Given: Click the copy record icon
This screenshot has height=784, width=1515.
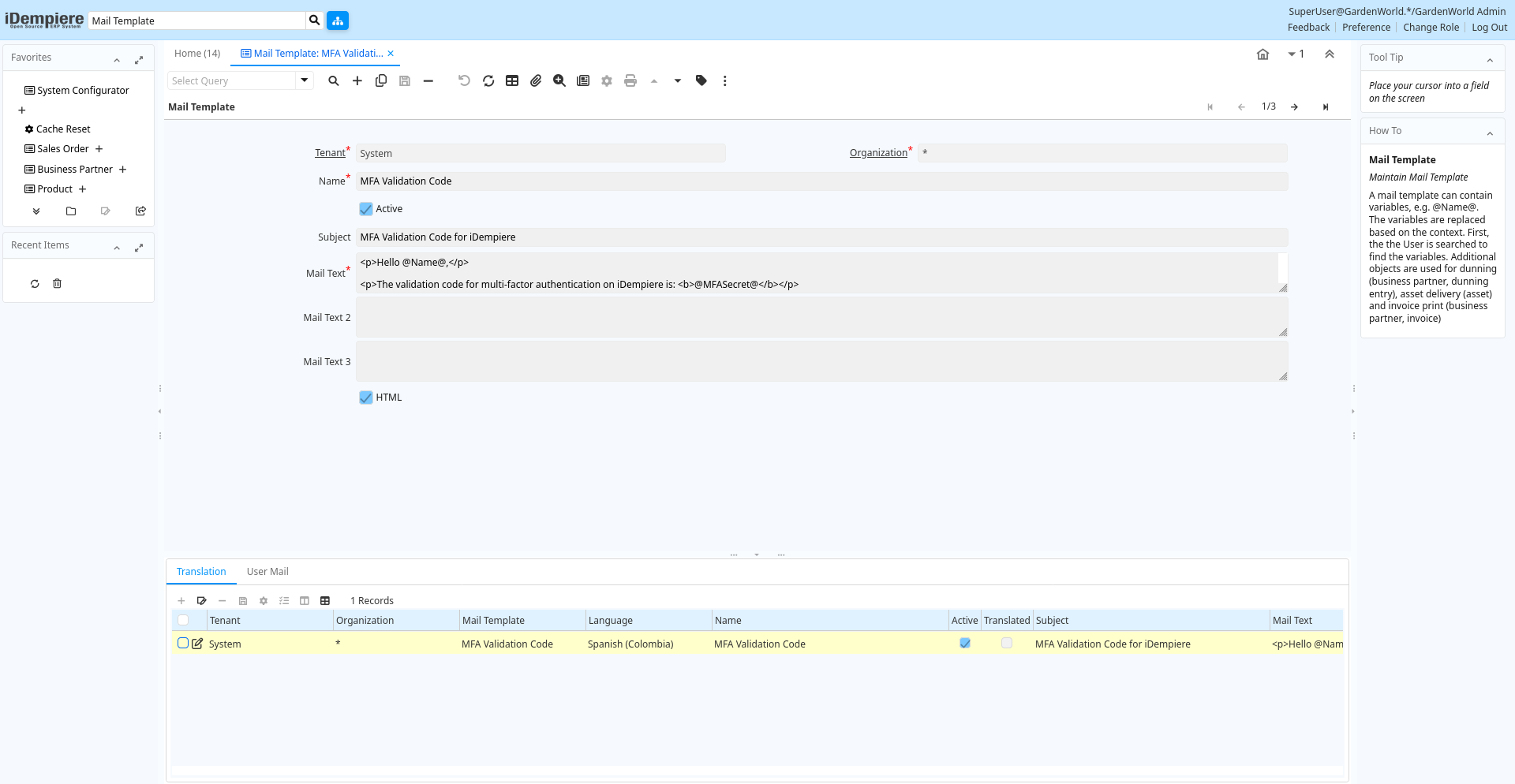Looking at the screenshot, I should pyautogui.click(x=381, y=80).
